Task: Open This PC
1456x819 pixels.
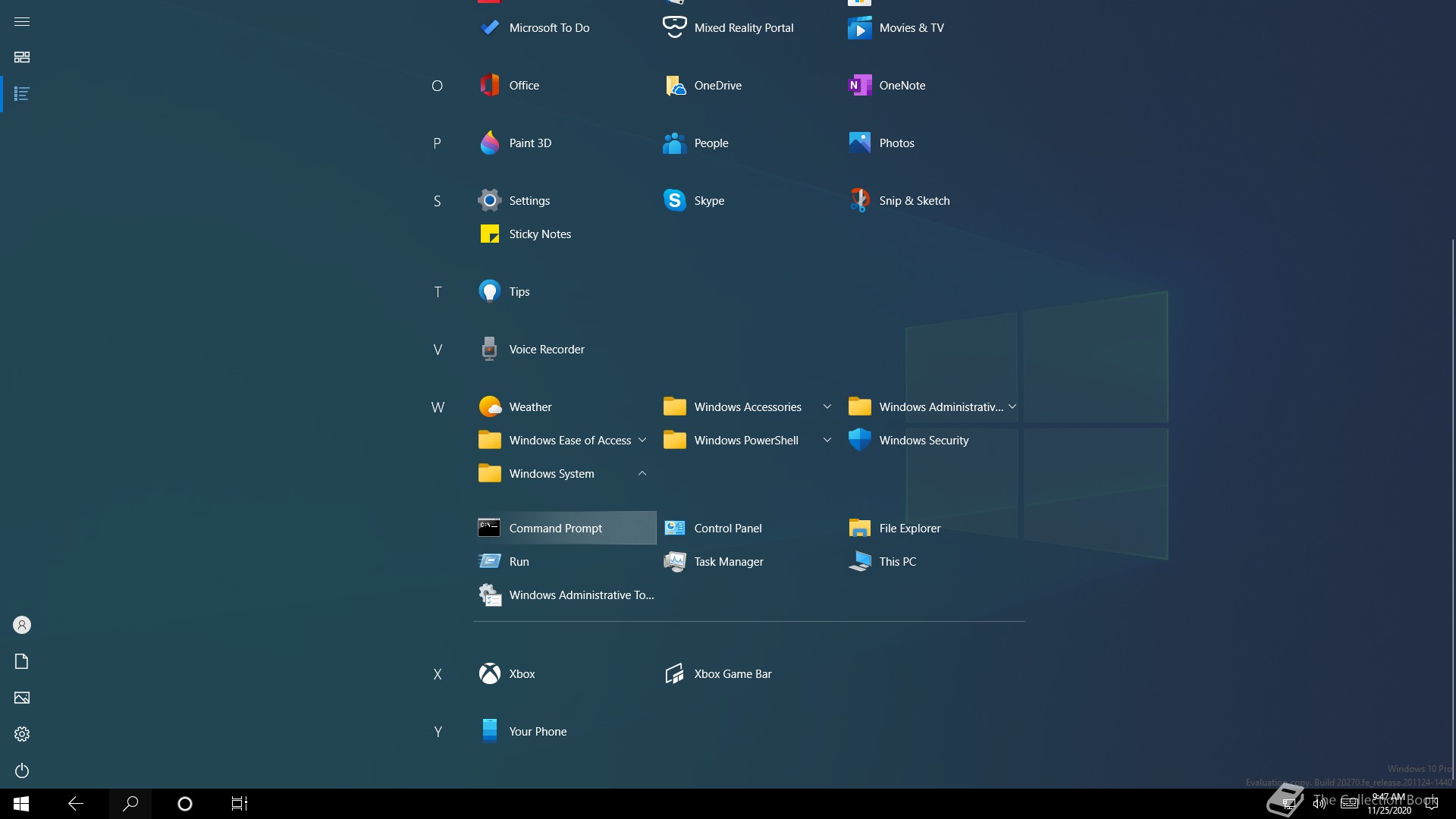Action: pos(934,562)
